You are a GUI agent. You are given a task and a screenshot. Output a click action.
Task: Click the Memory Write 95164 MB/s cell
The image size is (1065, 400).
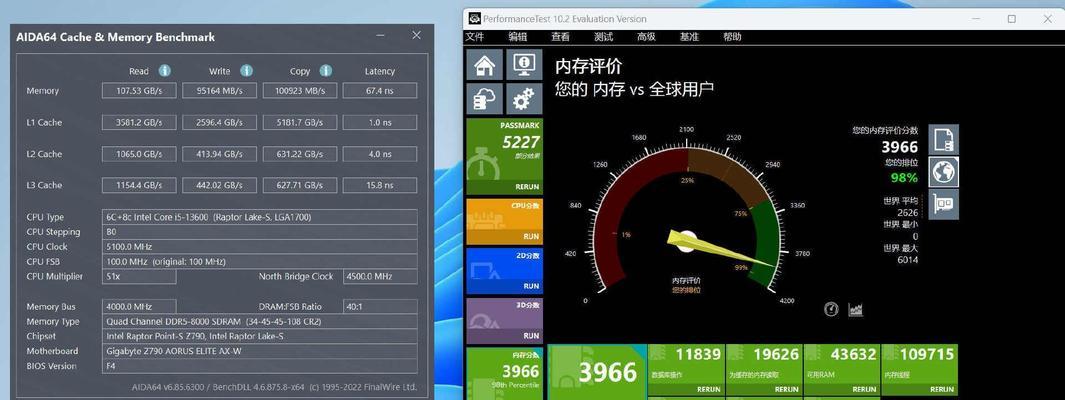click(219, 90)
